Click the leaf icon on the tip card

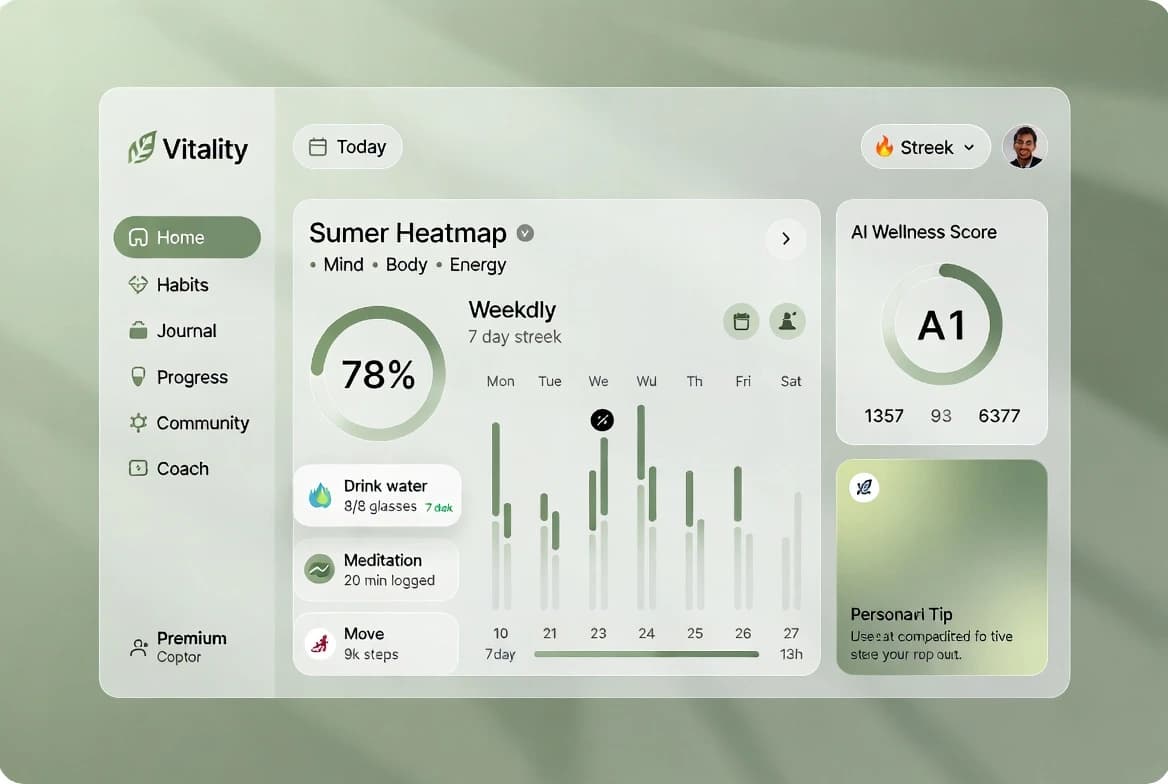click(x=864, y=487)
